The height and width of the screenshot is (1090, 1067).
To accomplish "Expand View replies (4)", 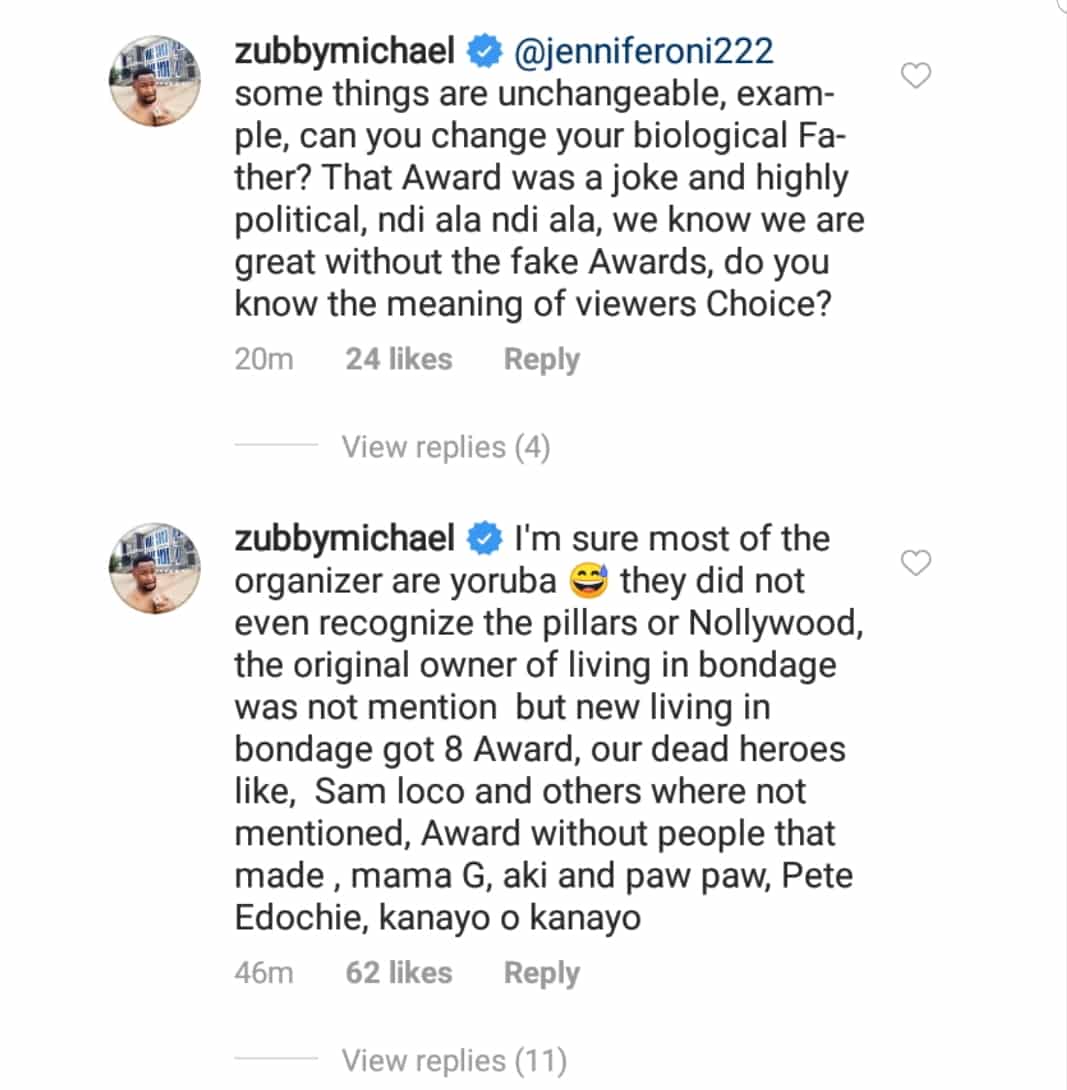I will pyautogui.click(x=445, y=447).
